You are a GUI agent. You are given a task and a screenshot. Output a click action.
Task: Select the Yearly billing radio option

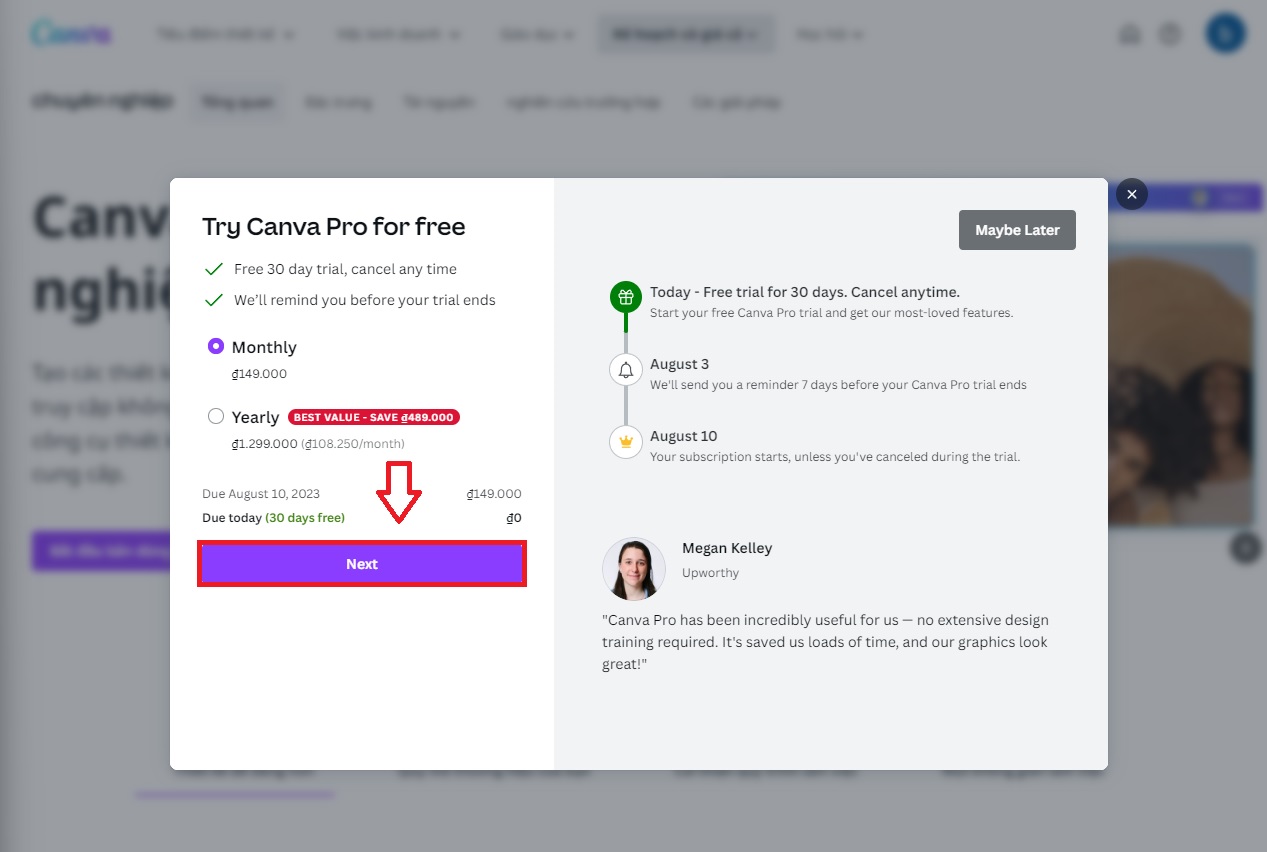tap(216, 416)
